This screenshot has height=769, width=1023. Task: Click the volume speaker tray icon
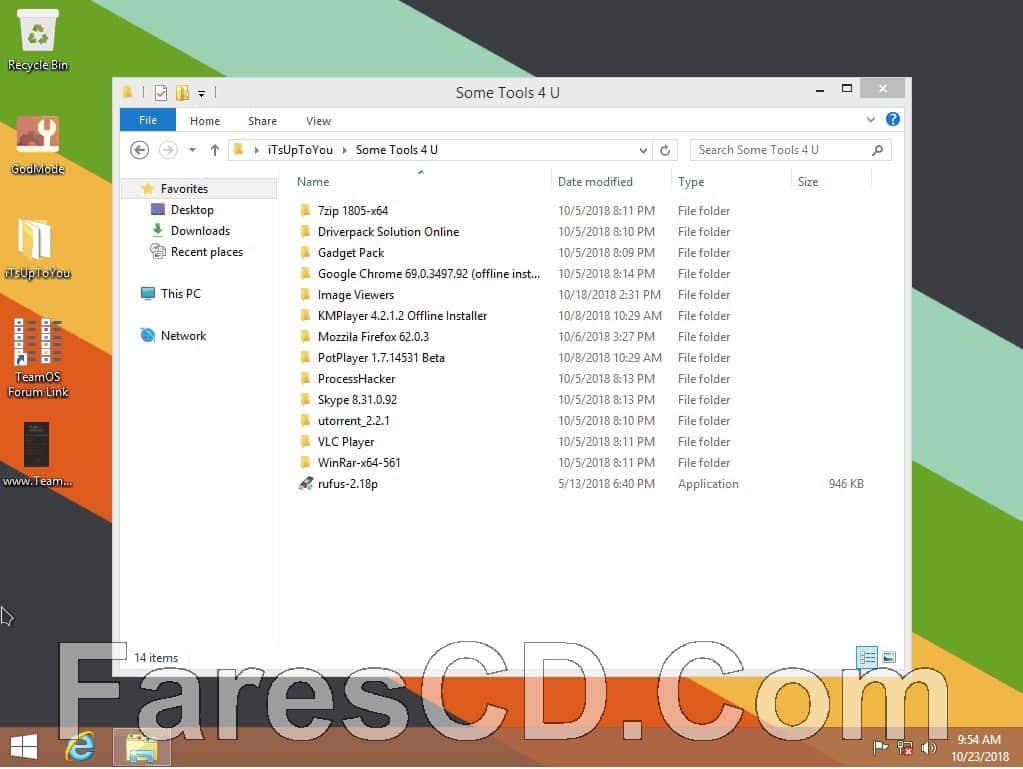(x=928, y=747)
